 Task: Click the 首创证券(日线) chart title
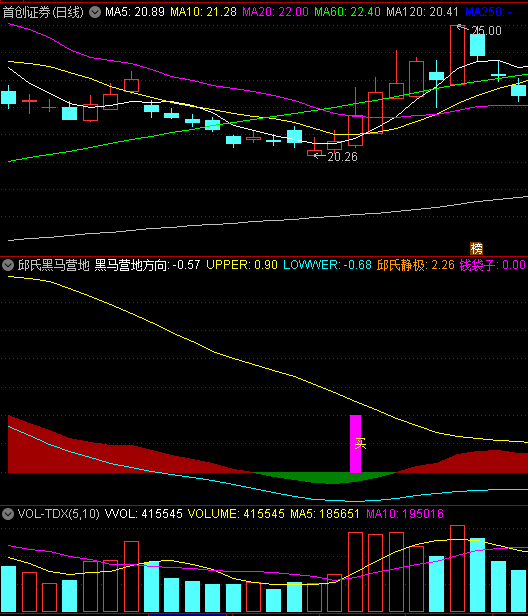point(43,12)
